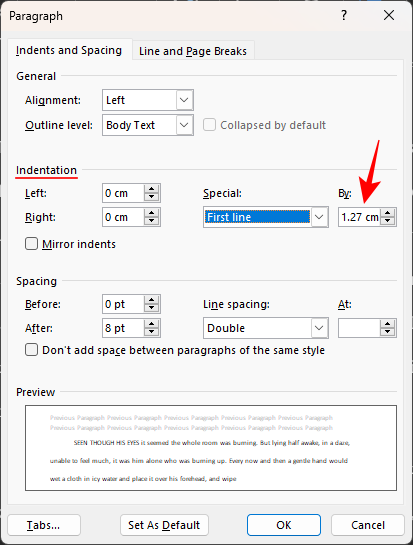
Task: Open the Tabs... dialog button
Action: point(44,525)
